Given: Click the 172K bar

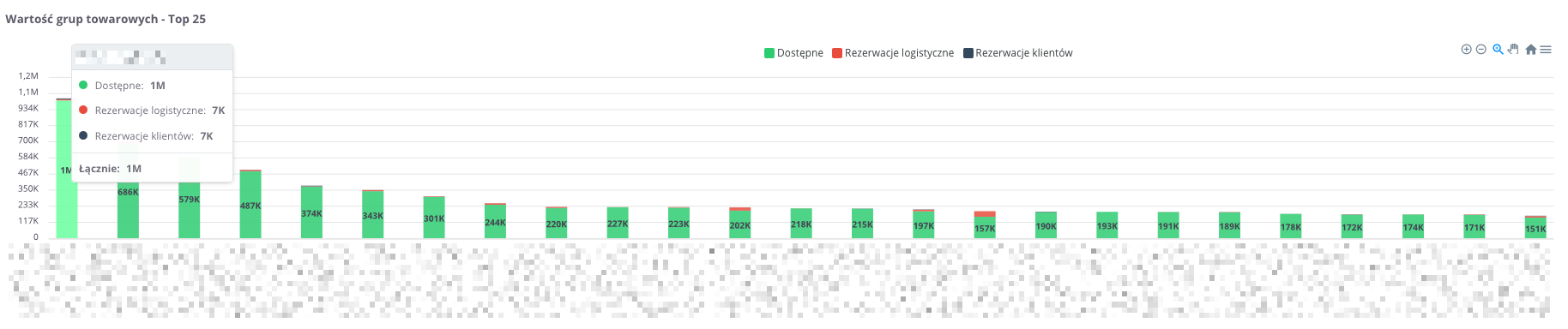Looking at the screenshot, I should point(1352,226).
